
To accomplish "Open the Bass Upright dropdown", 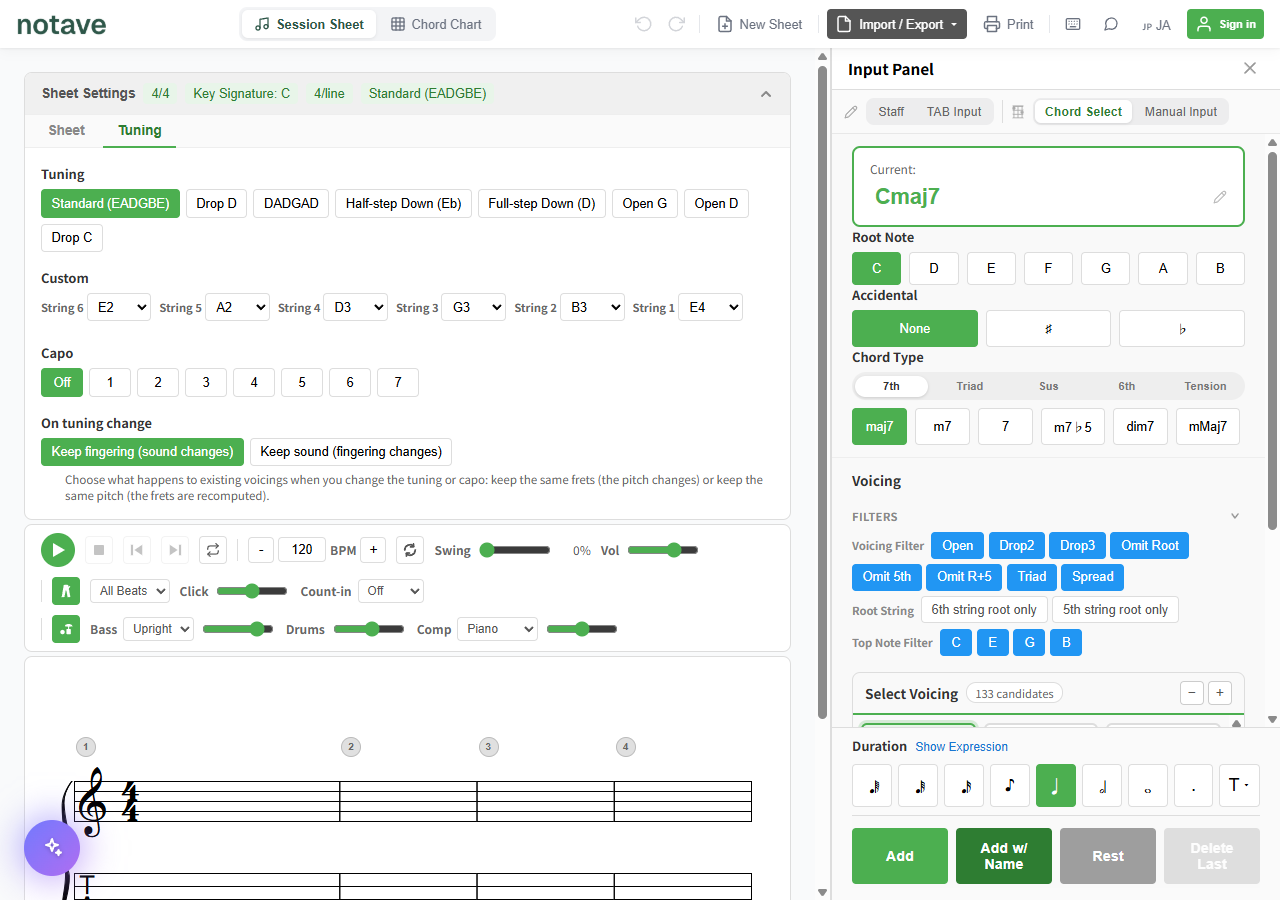I will 158,629.
